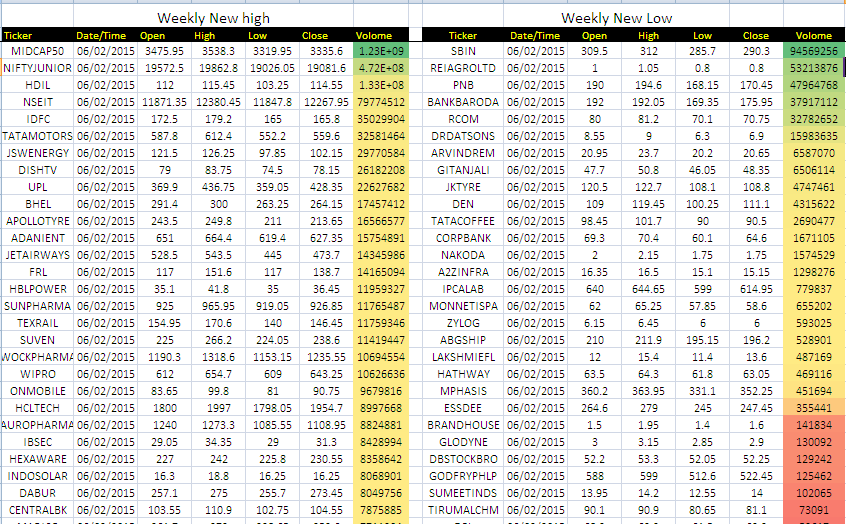Click FRL high value 151.6

pos(219,272)
